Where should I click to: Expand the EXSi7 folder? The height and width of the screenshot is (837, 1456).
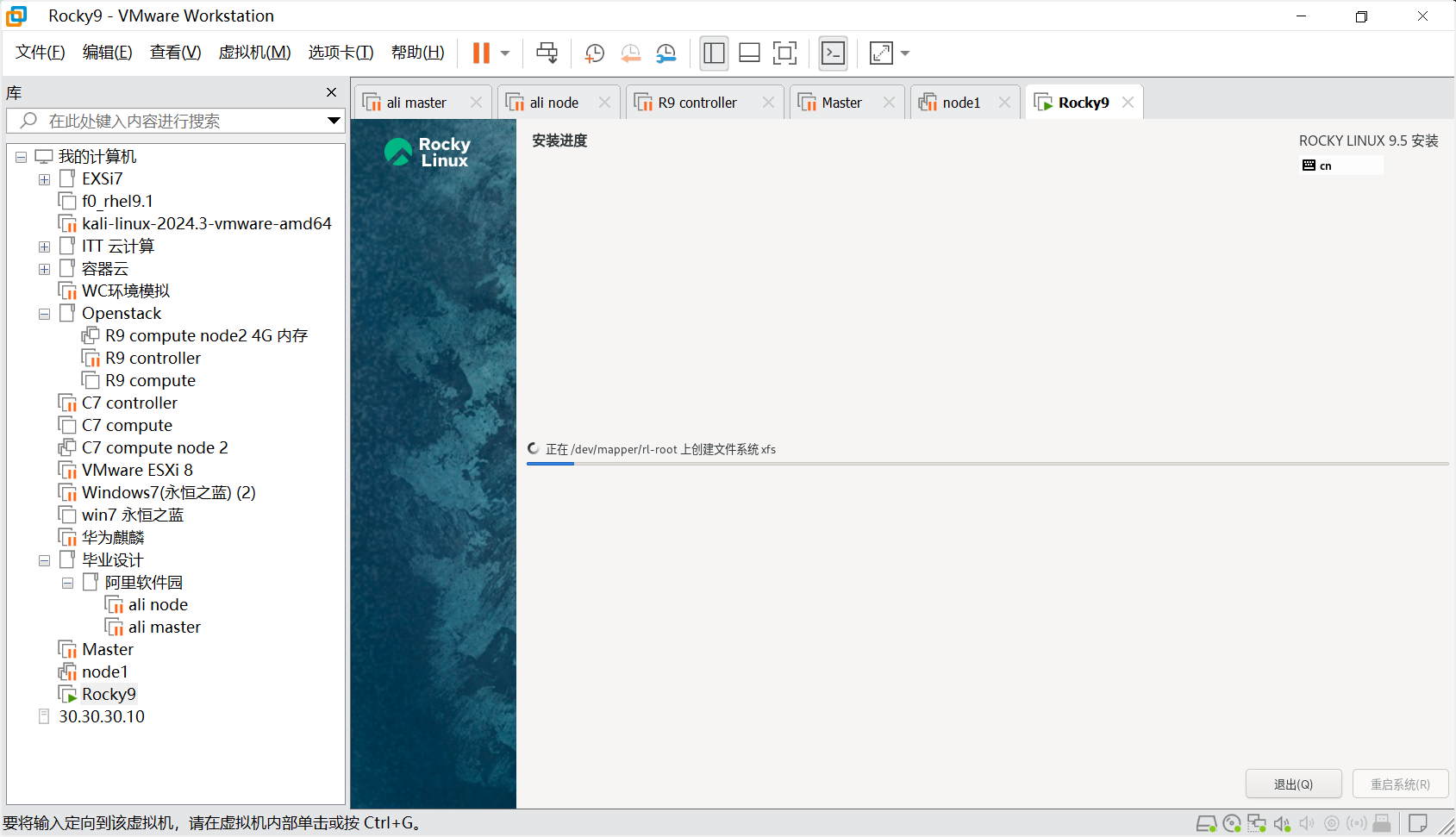tap(44, 179)
